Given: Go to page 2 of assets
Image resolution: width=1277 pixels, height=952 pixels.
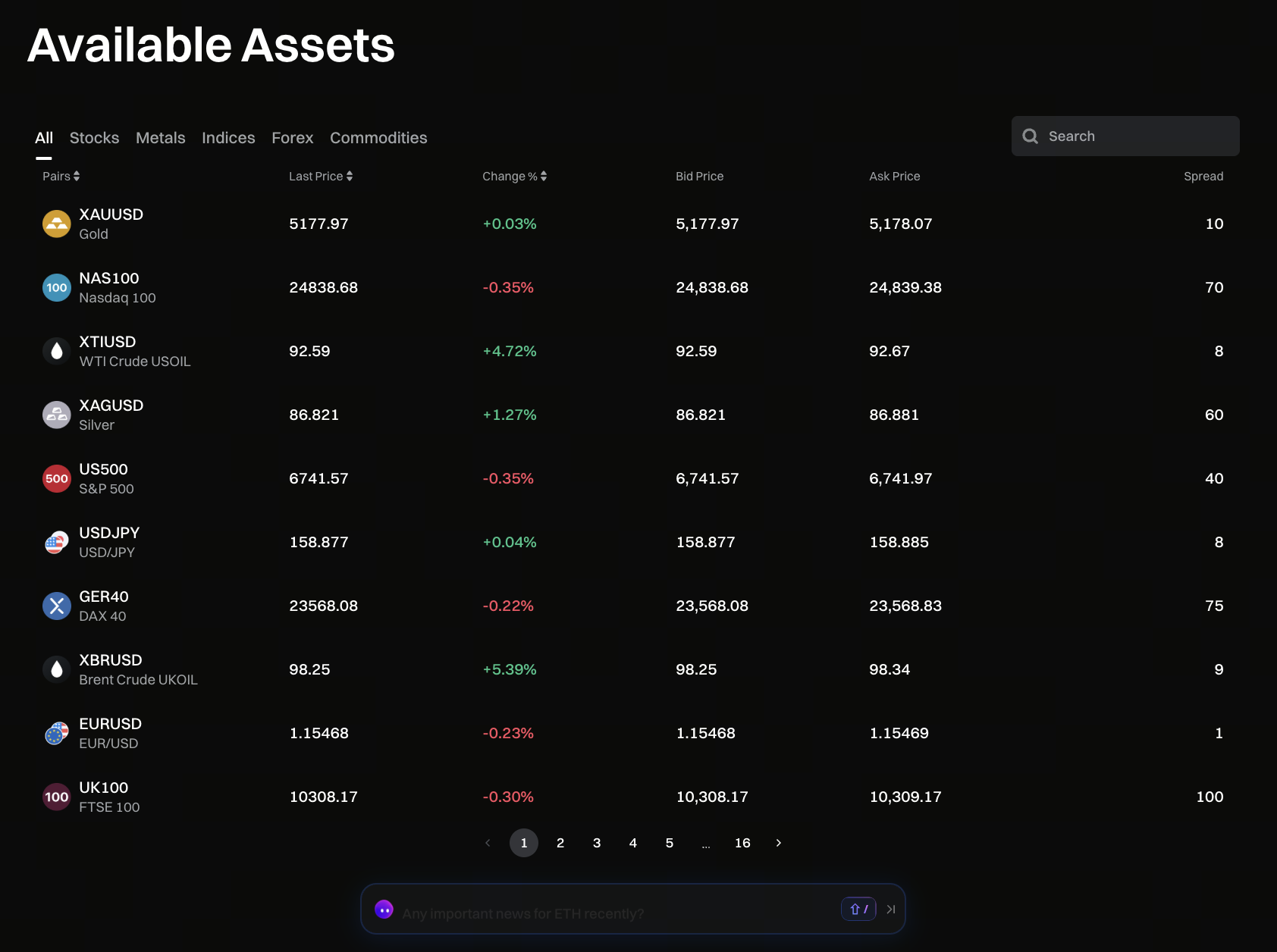Looking at the screenshot, I should coord(560,843).
